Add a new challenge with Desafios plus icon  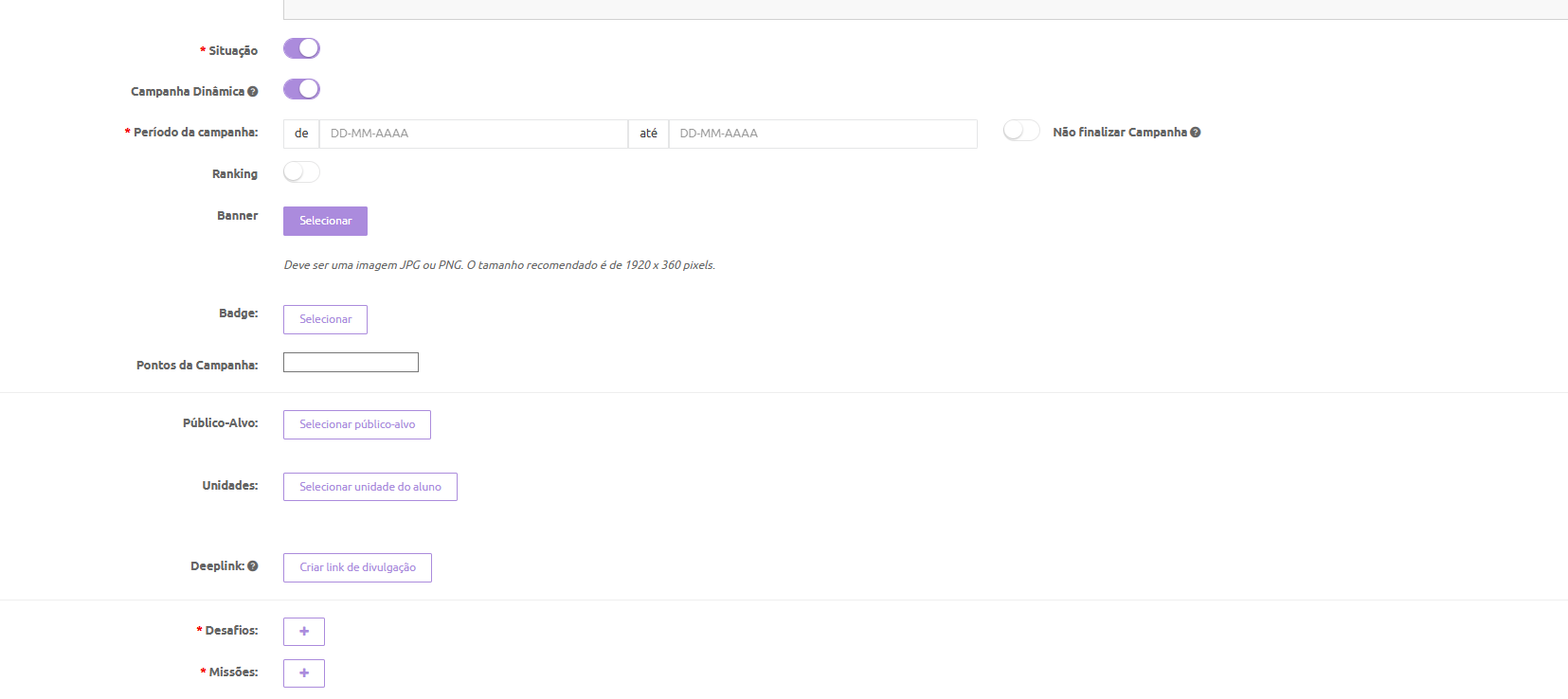(x=304, y=632)
